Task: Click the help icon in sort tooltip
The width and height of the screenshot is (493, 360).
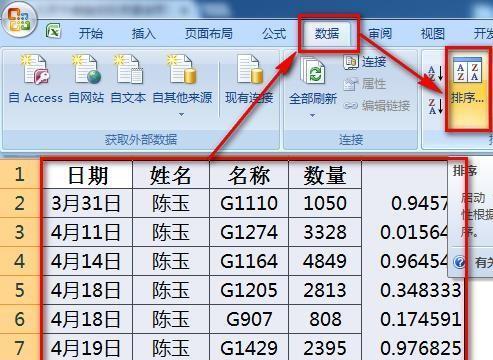Action: 460,263
